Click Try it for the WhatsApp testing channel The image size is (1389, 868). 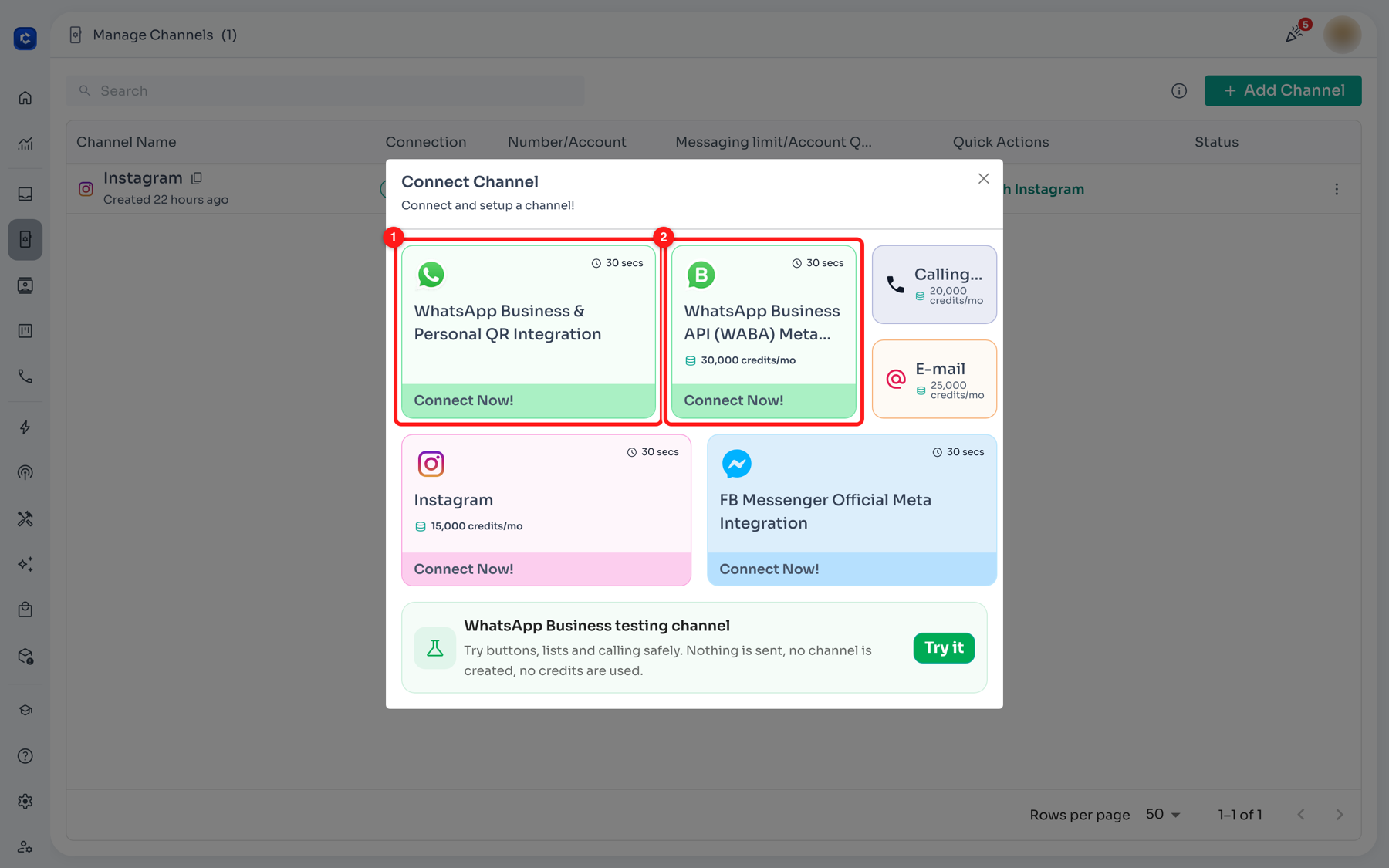(944, 647)
